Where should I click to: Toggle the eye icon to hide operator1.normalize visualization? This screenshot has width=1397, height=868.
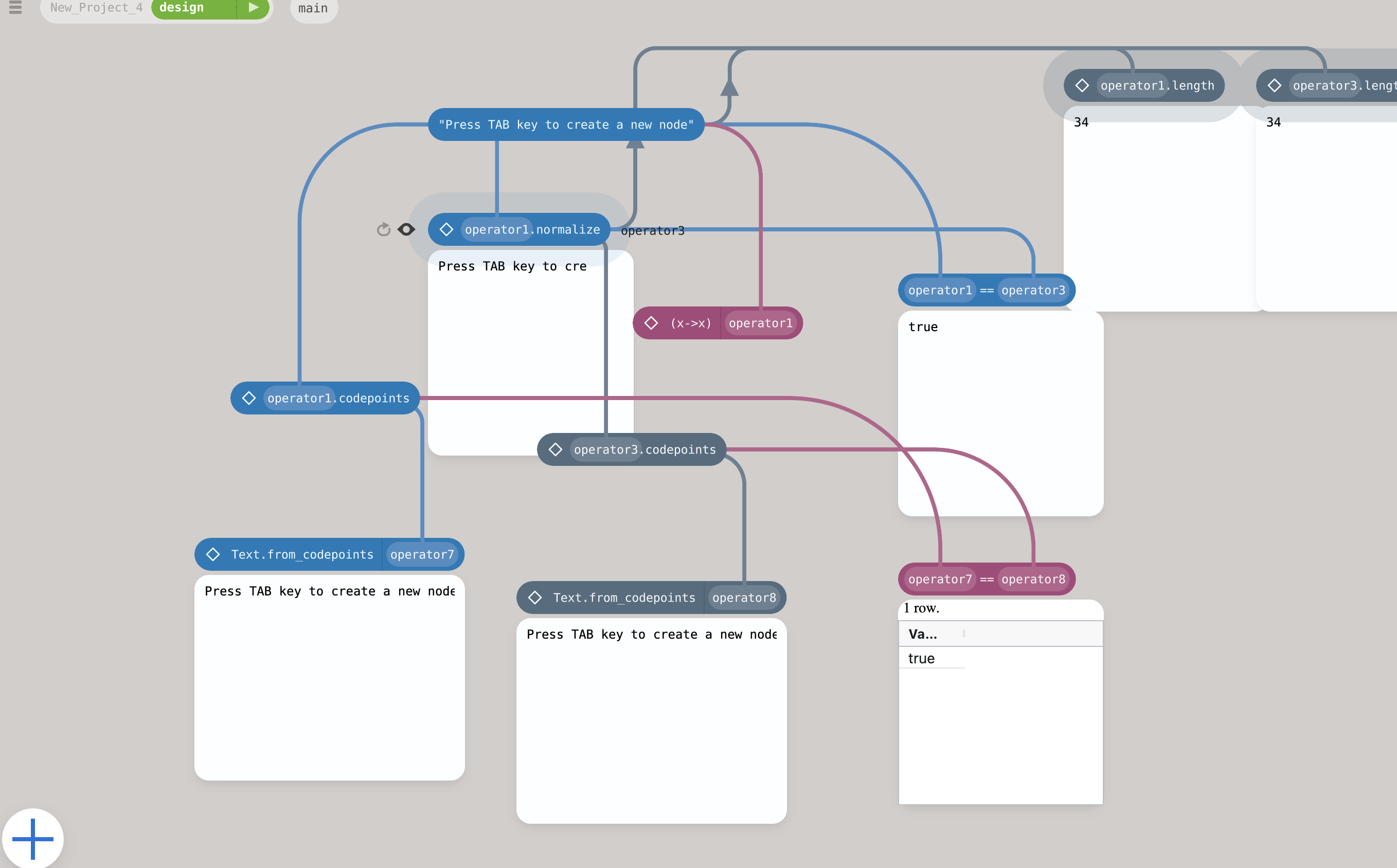[406, 229]
